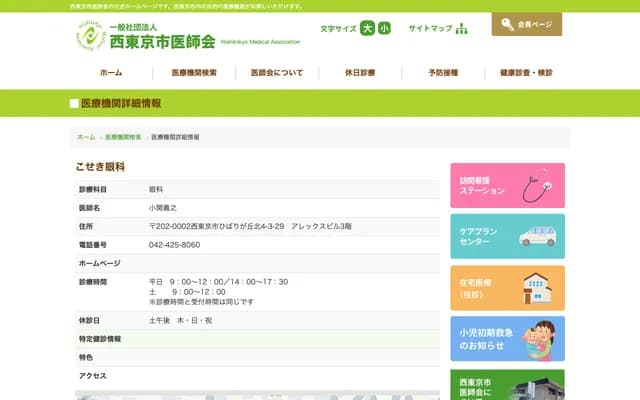Set text size to small (小)

pos(385,28)
